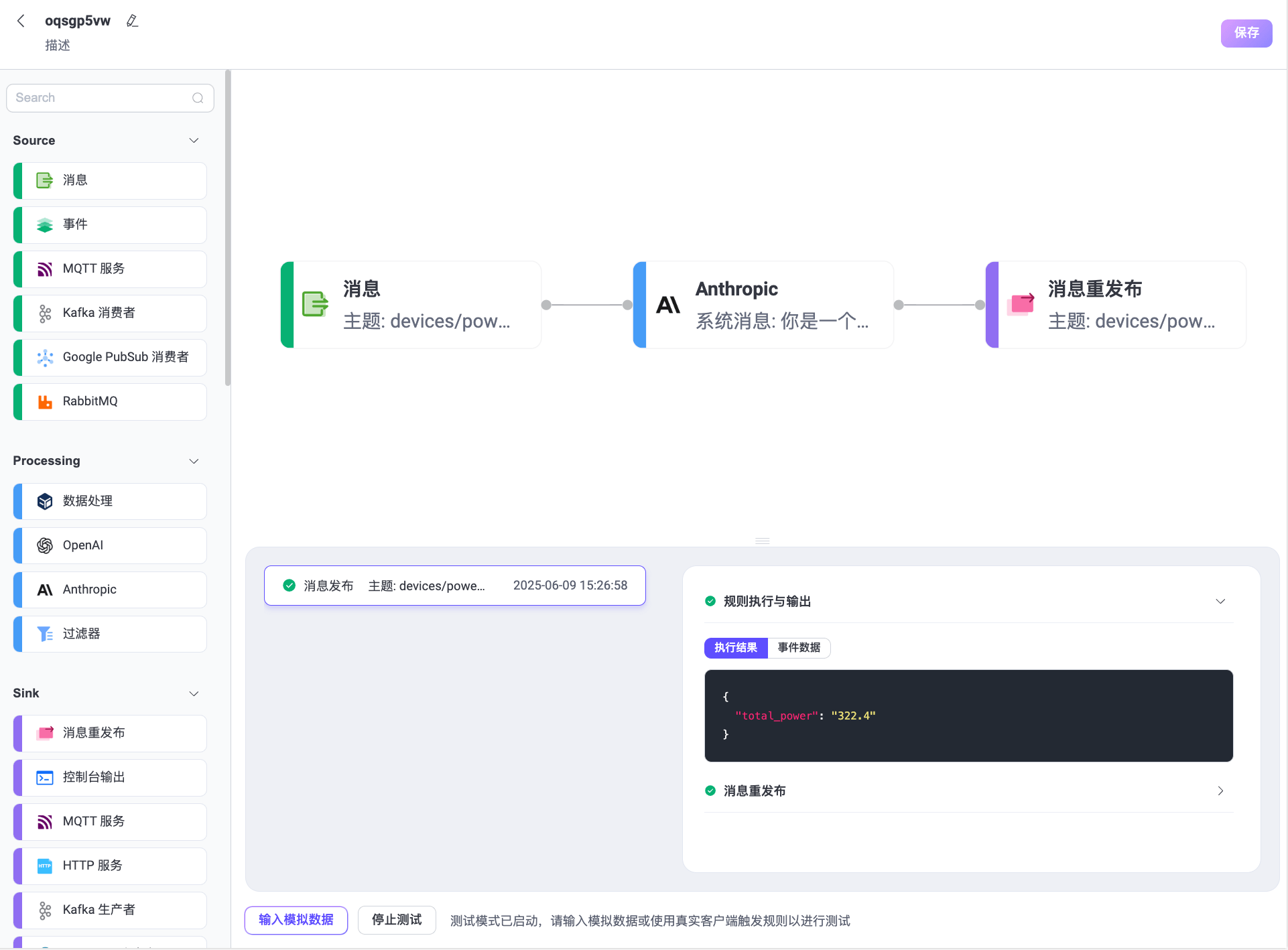The height and width of the screenshot is (950, 1288).
Task: Choose the 控制台输出 sink
Action: coord(93,777)
